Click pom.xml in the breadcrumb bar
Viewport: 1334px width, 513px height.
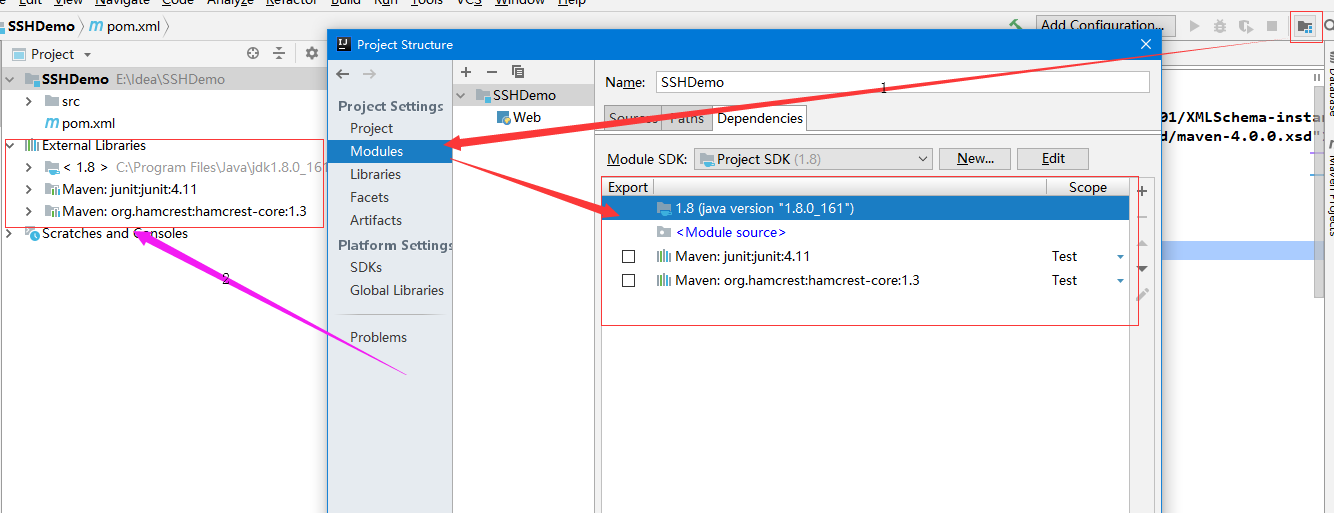[x=126, y=26]
